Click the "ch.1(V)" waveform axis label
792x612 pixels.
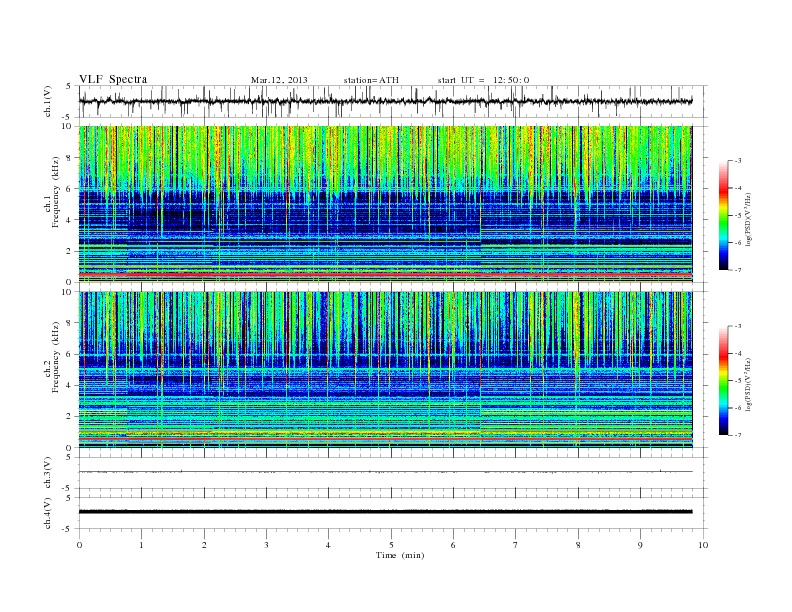point(48,101)
